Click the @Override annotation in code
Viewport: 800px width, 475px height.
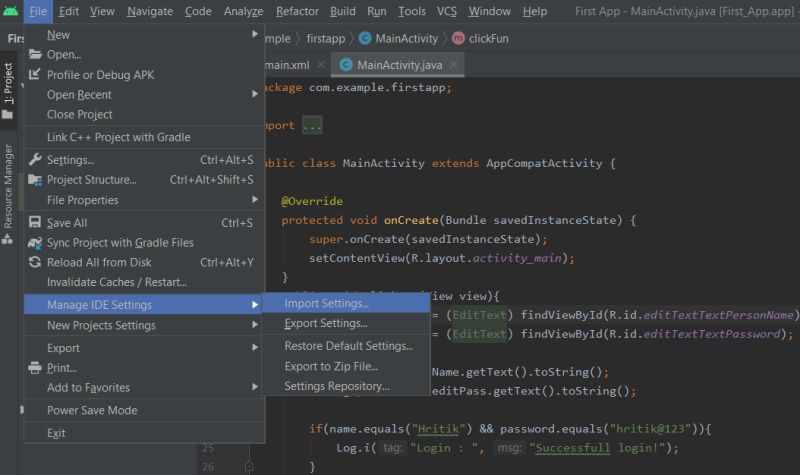[x=312, y=201]
